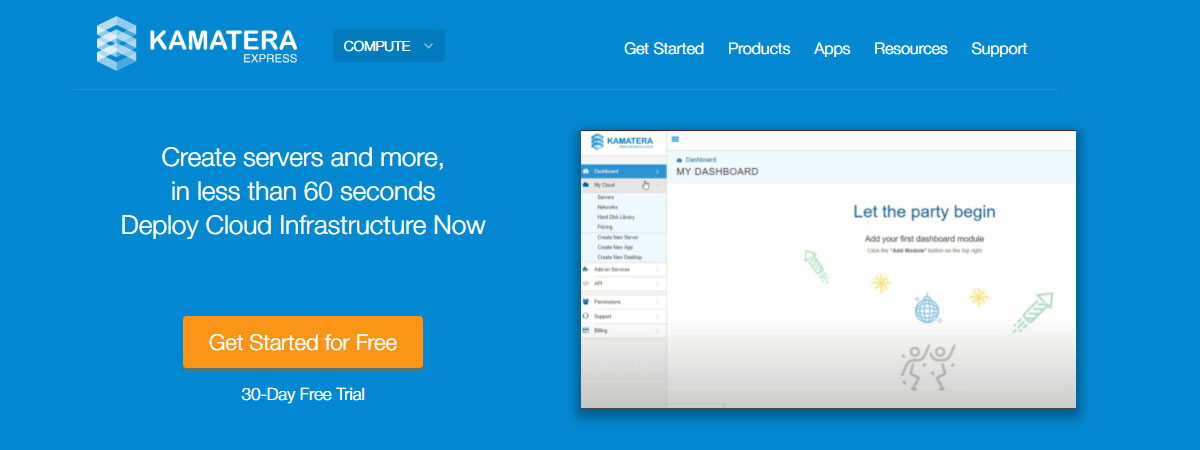
Task: Click the Dashboard breadcrumb in preview
Action: pos(697,160)
